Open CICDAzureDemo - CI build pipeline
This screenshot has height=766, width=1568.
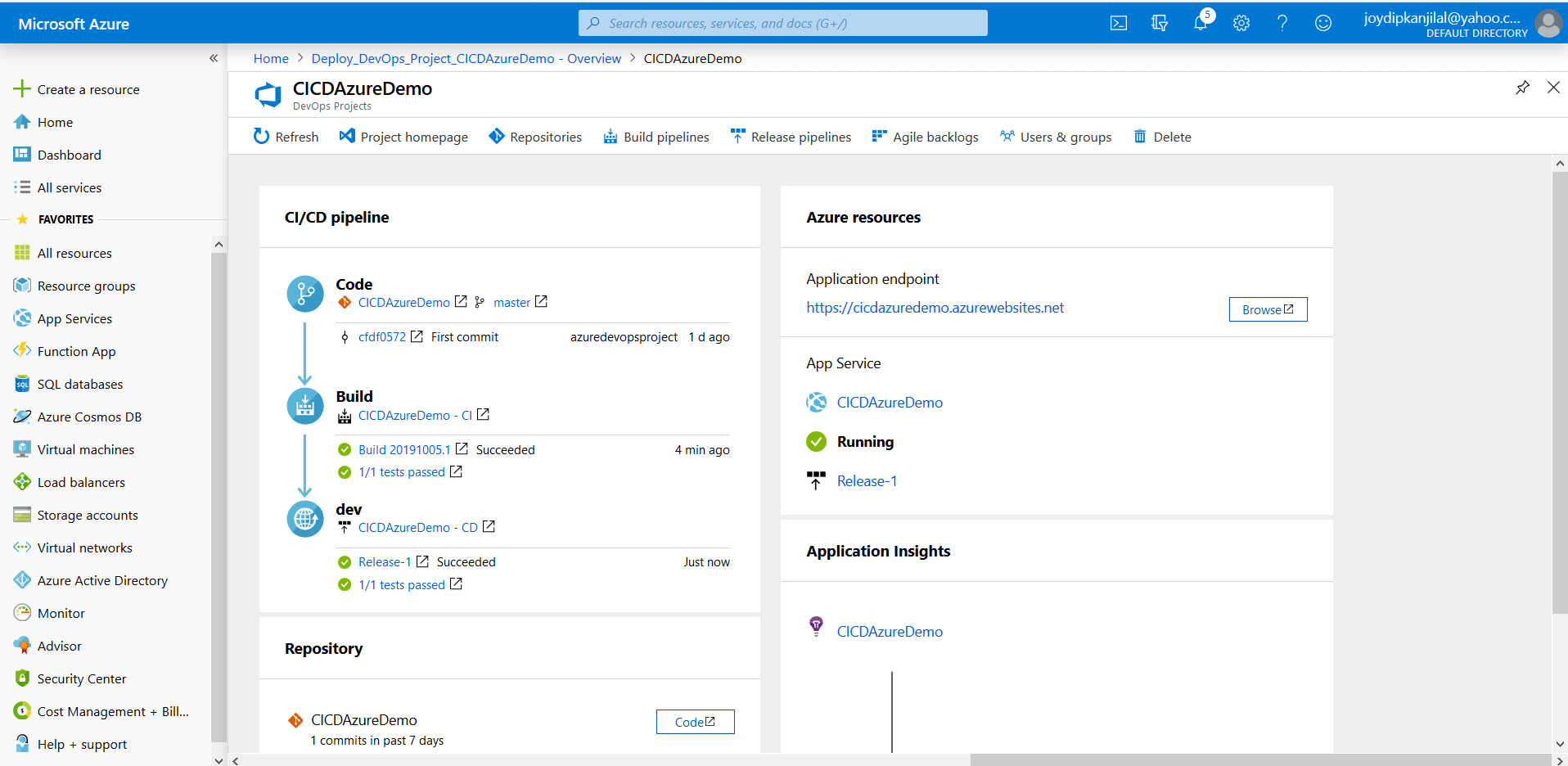tap(415, 415)
